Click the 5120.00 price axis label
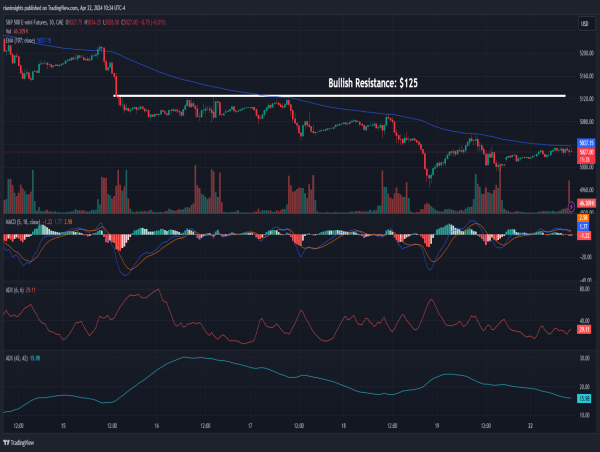This screenshot has height=452, width=600. tap(586, 99)
